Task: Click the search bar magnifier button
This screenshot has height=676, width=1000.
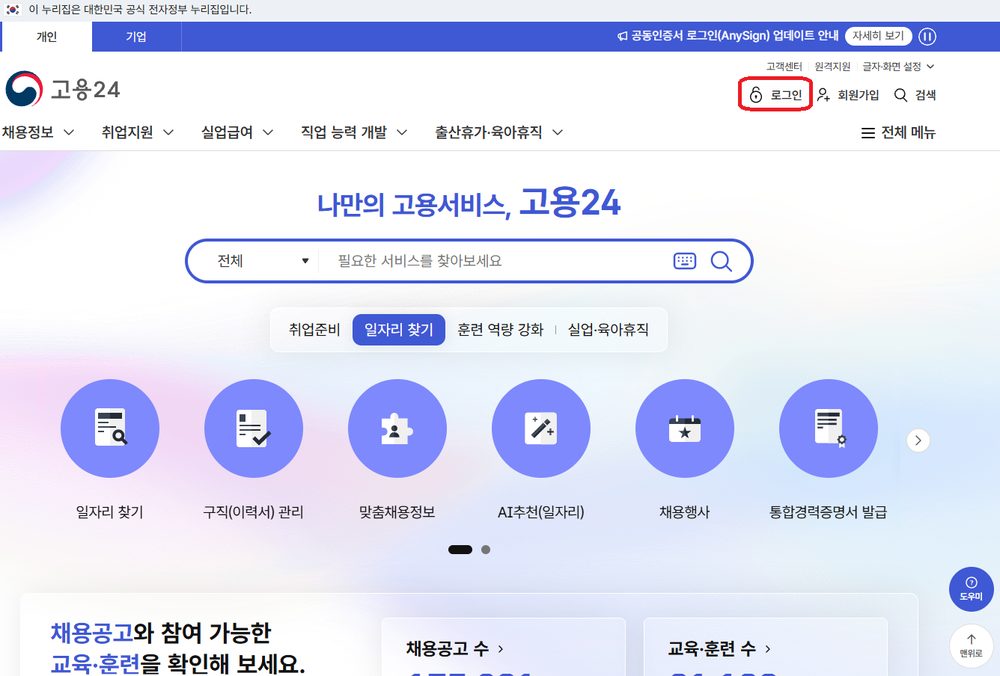Action: [721, 261]
